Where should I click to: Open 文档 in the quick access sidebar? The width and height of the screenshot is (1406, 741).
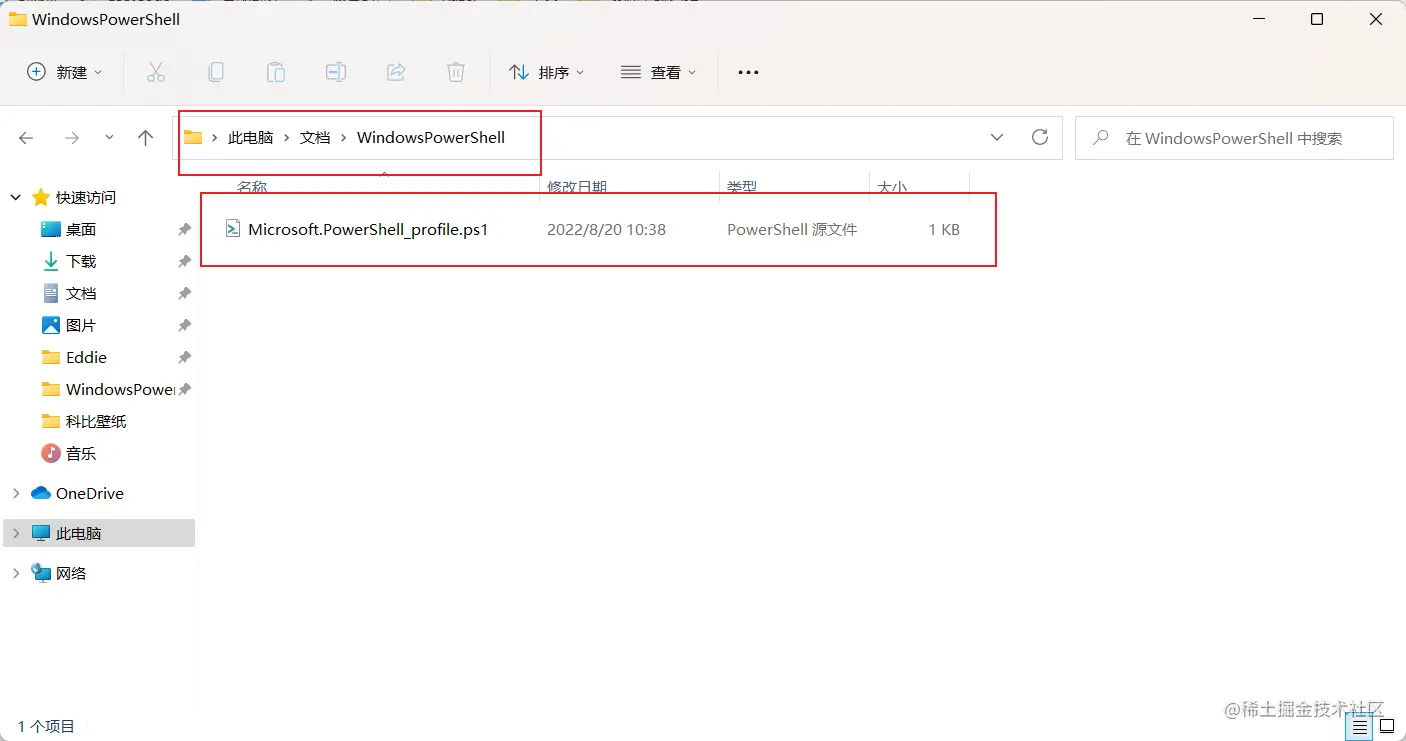point(81,293)
